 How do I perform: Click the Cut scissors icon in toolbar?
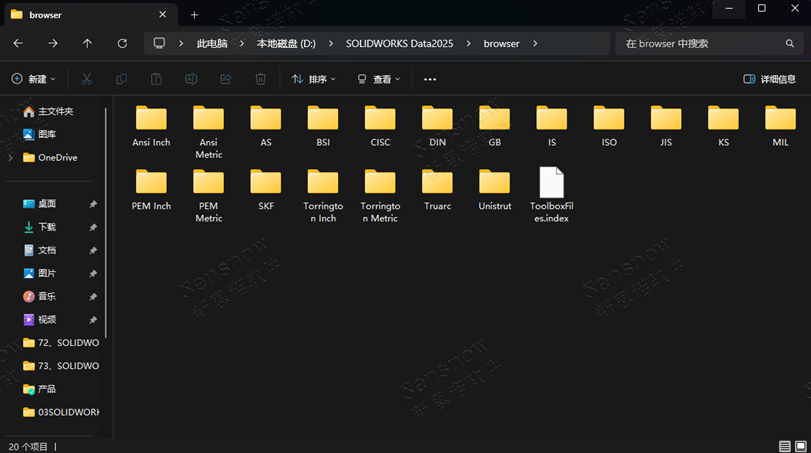click(x=87, y=79)
